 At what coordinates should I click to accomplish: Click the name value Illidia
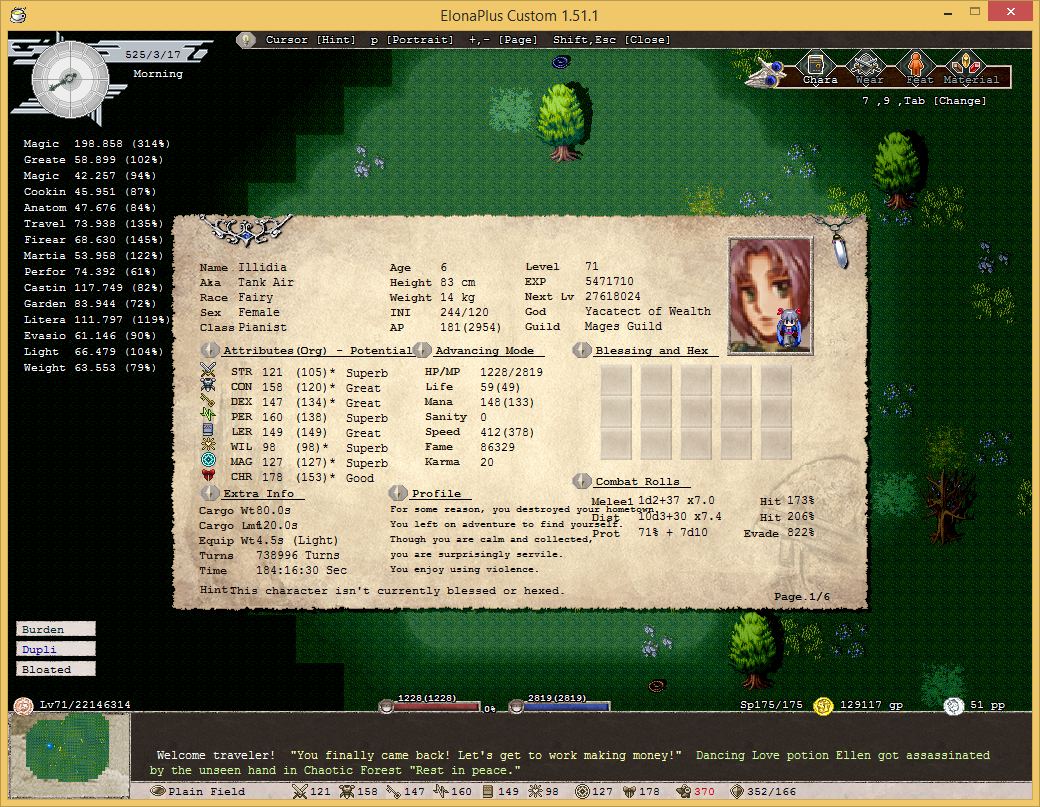(x=263, y=267)
